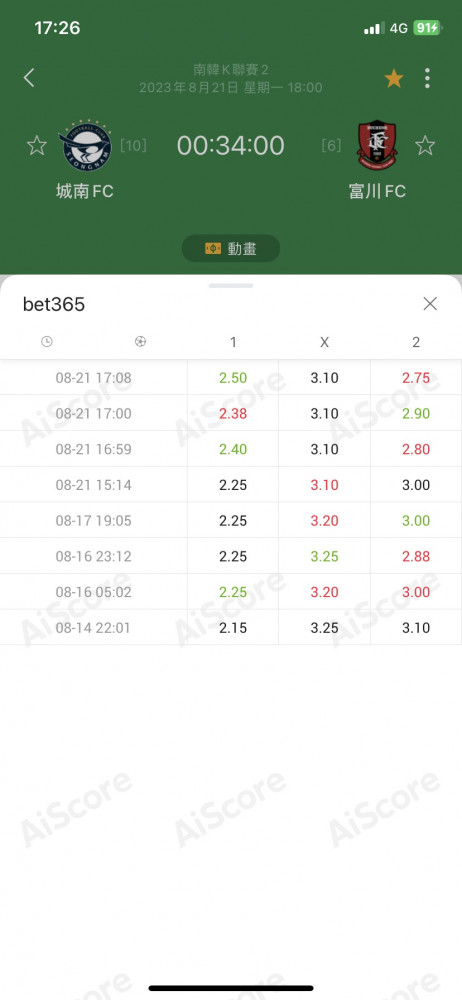Open the three-dot more options menu
Screen dimensions: 462x1000
tap(427, 78)
